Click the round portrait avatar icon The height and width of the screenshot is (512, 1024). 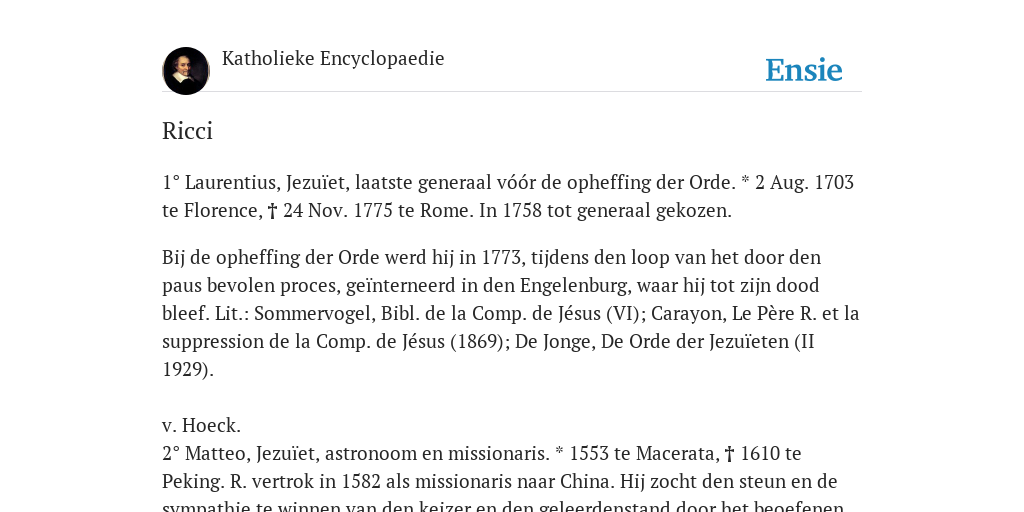click(x=186, y=71)
